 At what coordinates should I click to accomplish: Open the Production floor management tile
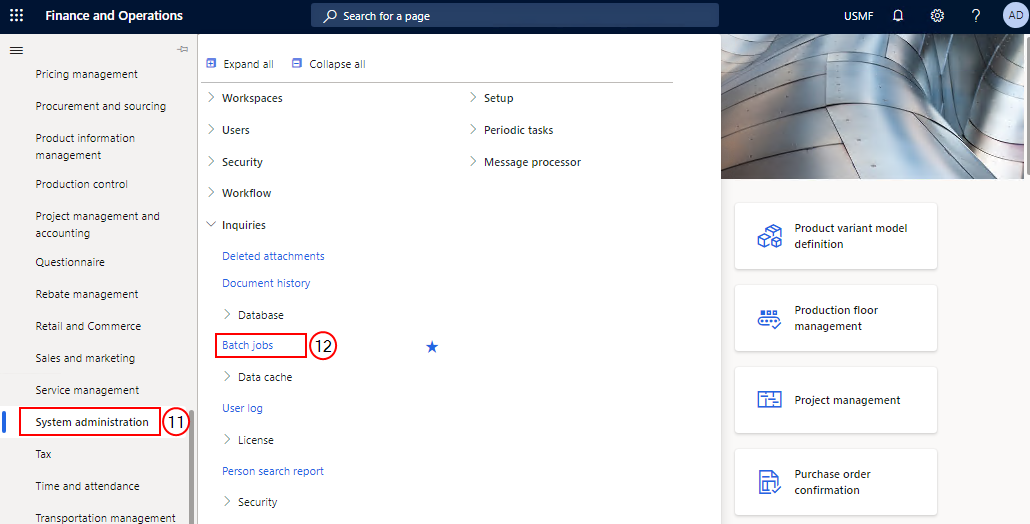[836, 318]
